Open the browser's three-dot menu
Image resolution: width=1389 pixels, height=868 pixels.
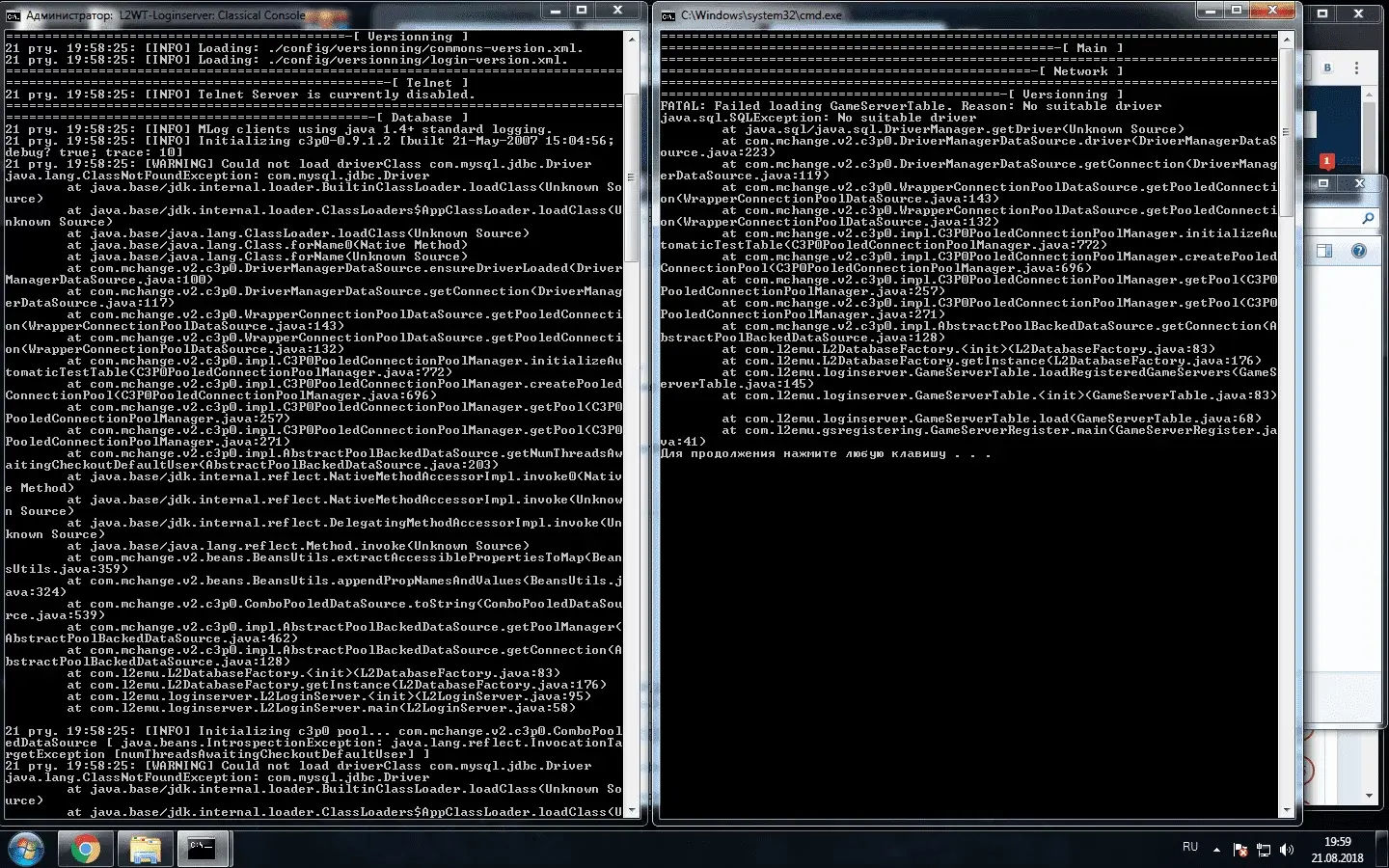tap(1356, 68)
